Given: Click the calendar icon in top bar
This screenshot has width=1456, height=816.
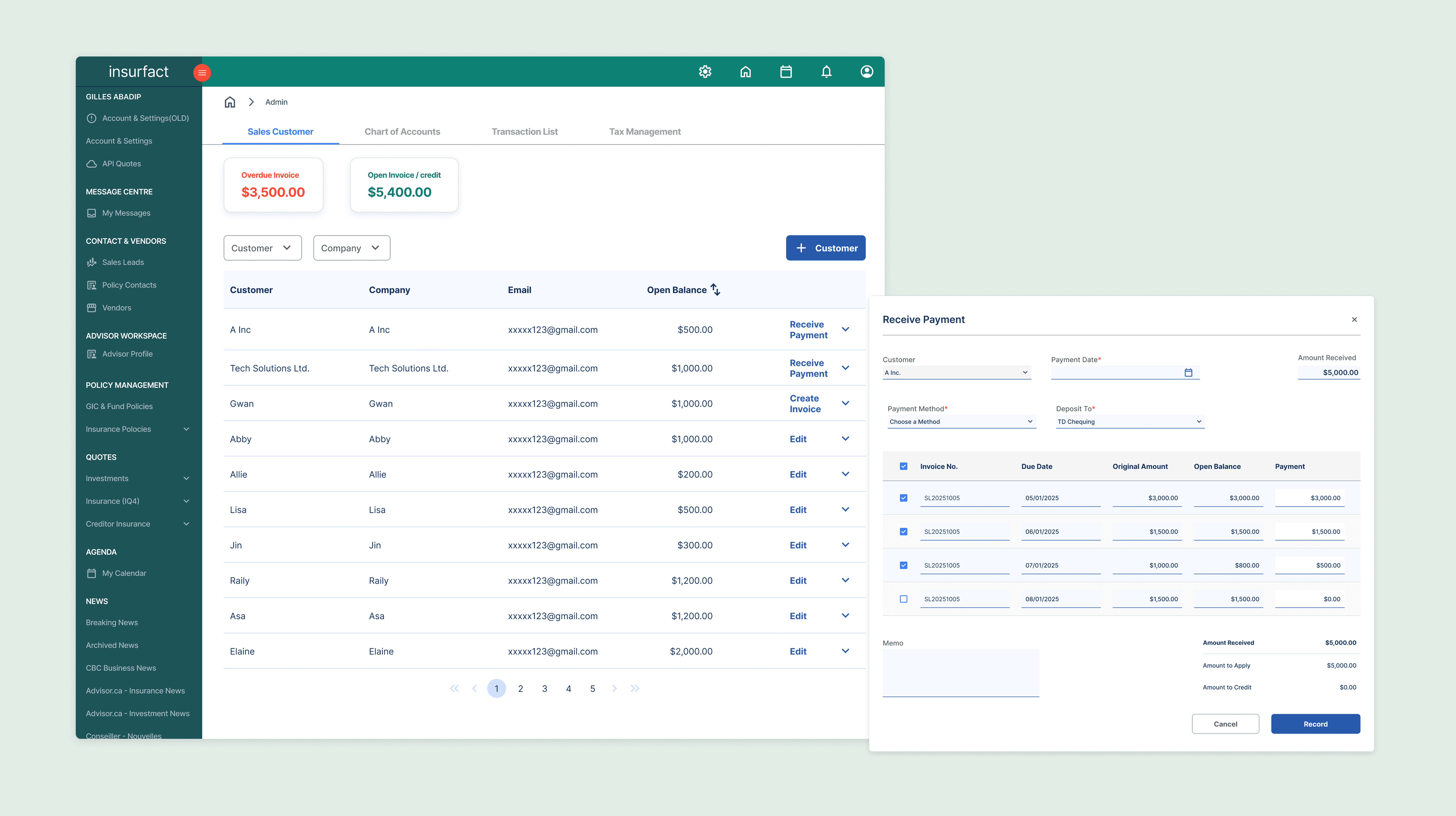Looking at the screenshot, I should point(786,72).
